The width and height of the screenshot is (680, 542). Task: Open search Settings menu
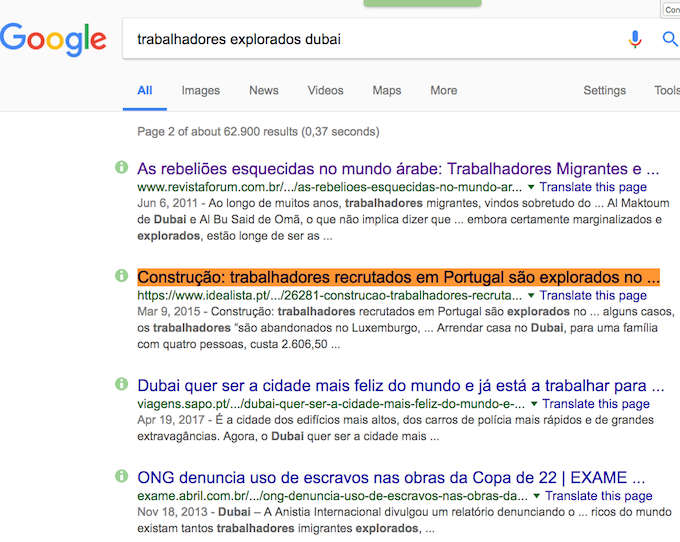(x=605, y=90)
